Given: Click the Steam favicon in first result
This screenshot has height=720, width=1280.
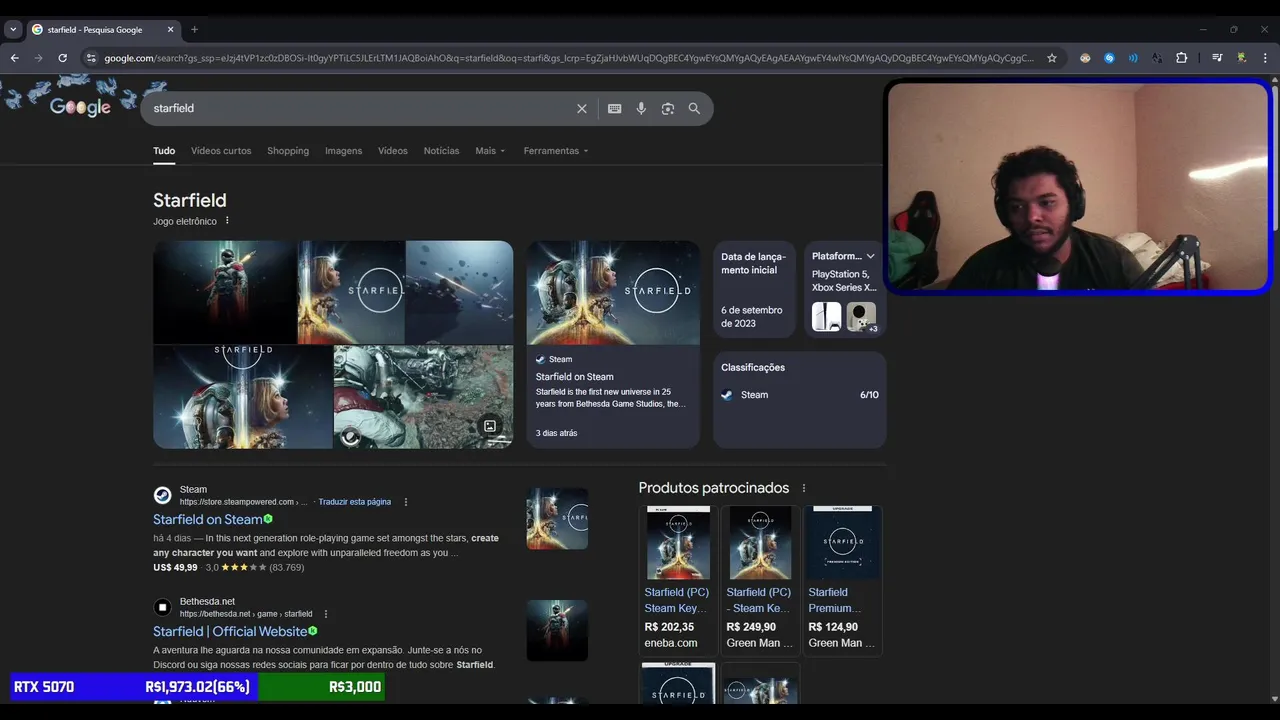Looking at the screenshot, I should click(162, 495).
